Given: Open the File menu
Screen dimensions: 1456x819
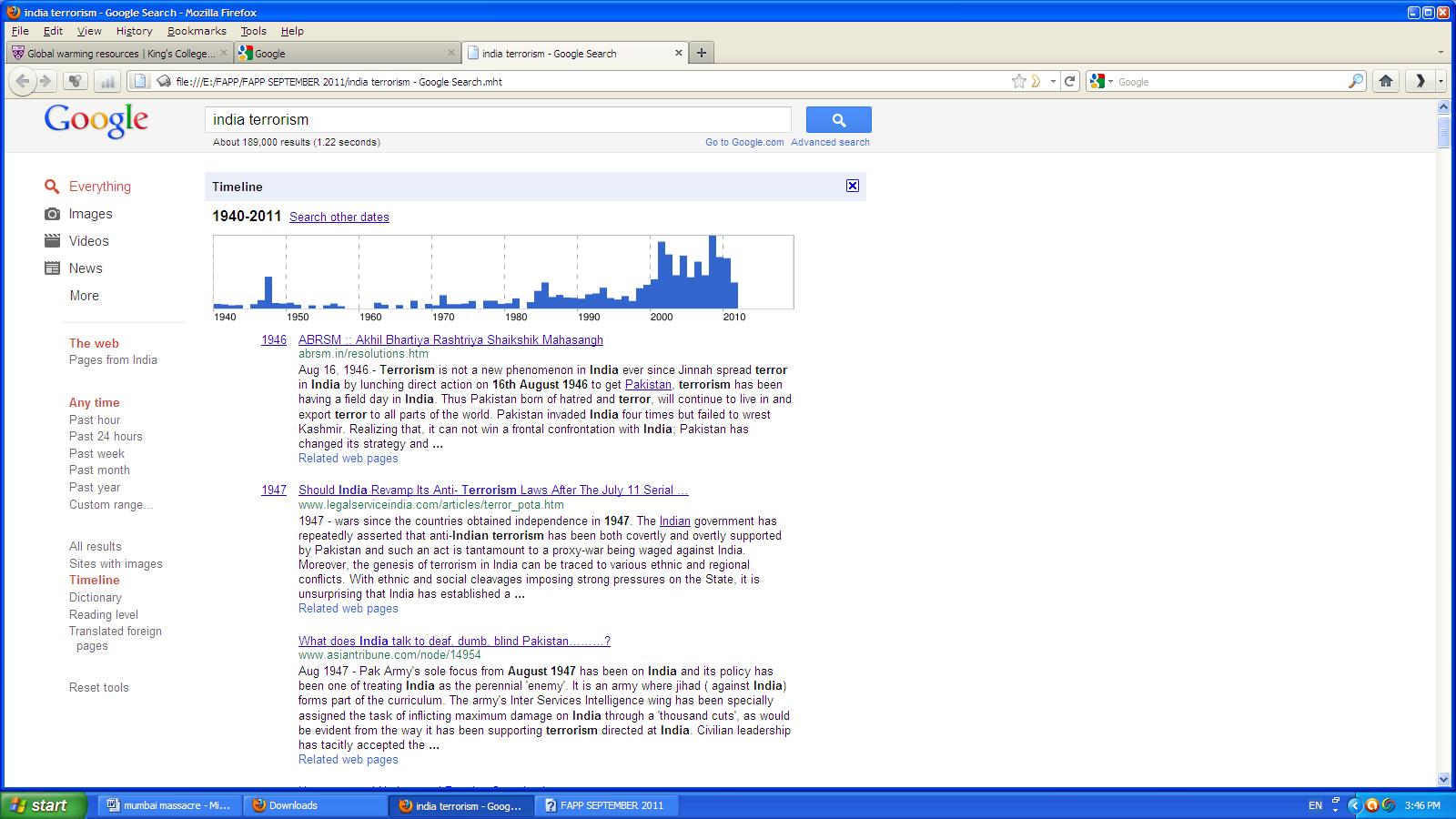Looking at the screenshot, I should pos(20,31).
